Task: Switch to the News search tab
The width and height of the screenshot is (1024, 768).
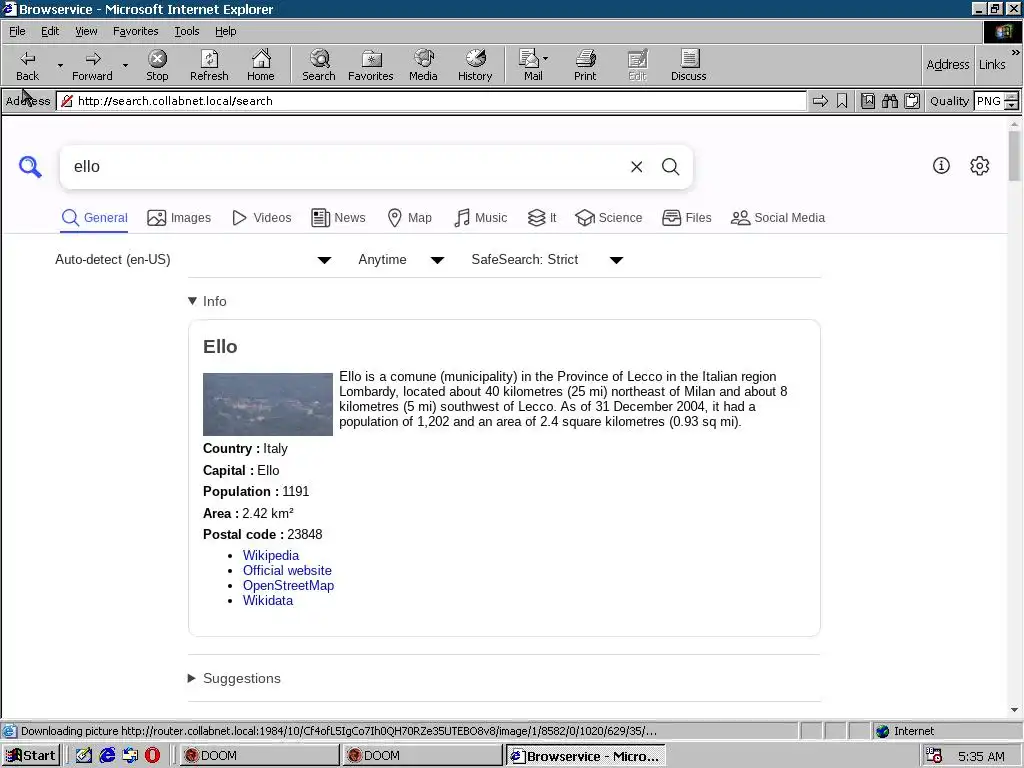Action: (338, 217)
